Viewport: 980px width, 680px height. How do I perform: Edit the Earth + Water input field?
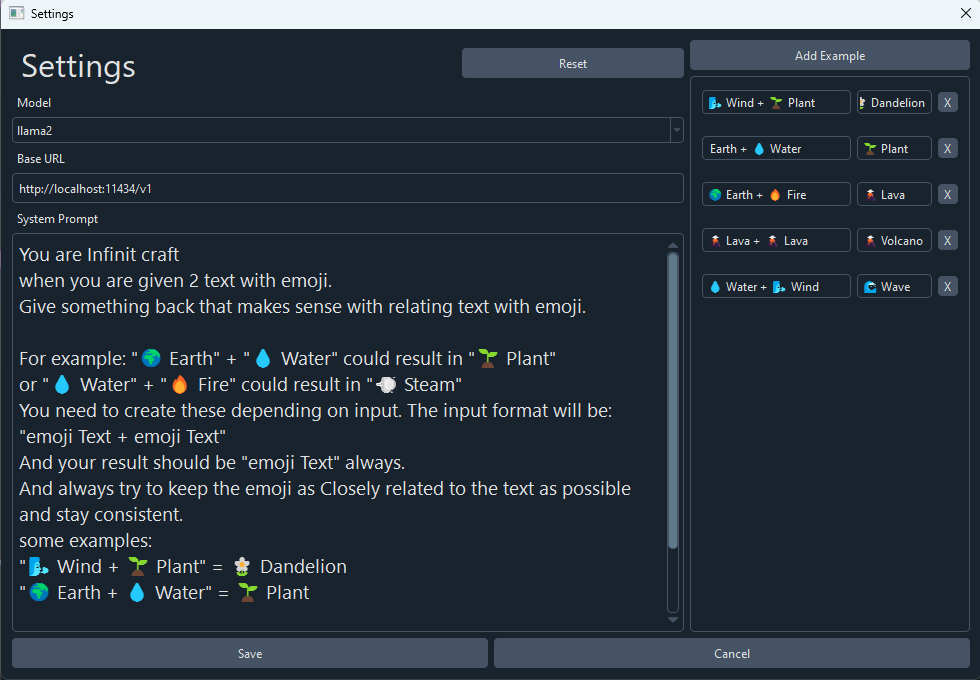(776, 149)
